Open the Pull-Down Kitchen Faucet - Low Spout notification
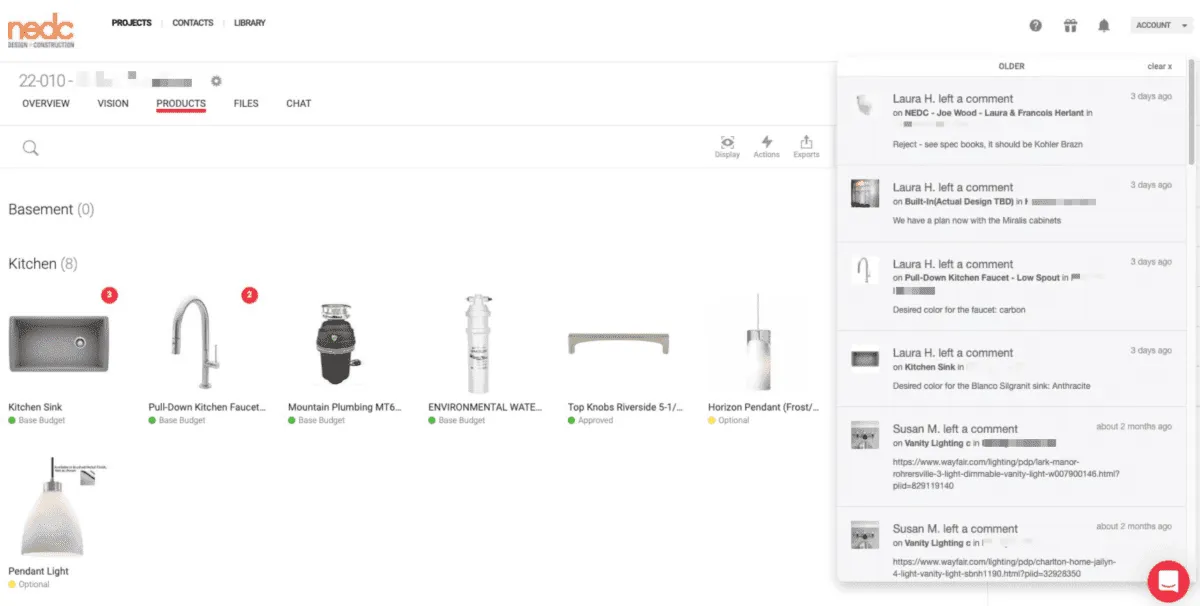The image size is (1200, 606). point(1011,287)
